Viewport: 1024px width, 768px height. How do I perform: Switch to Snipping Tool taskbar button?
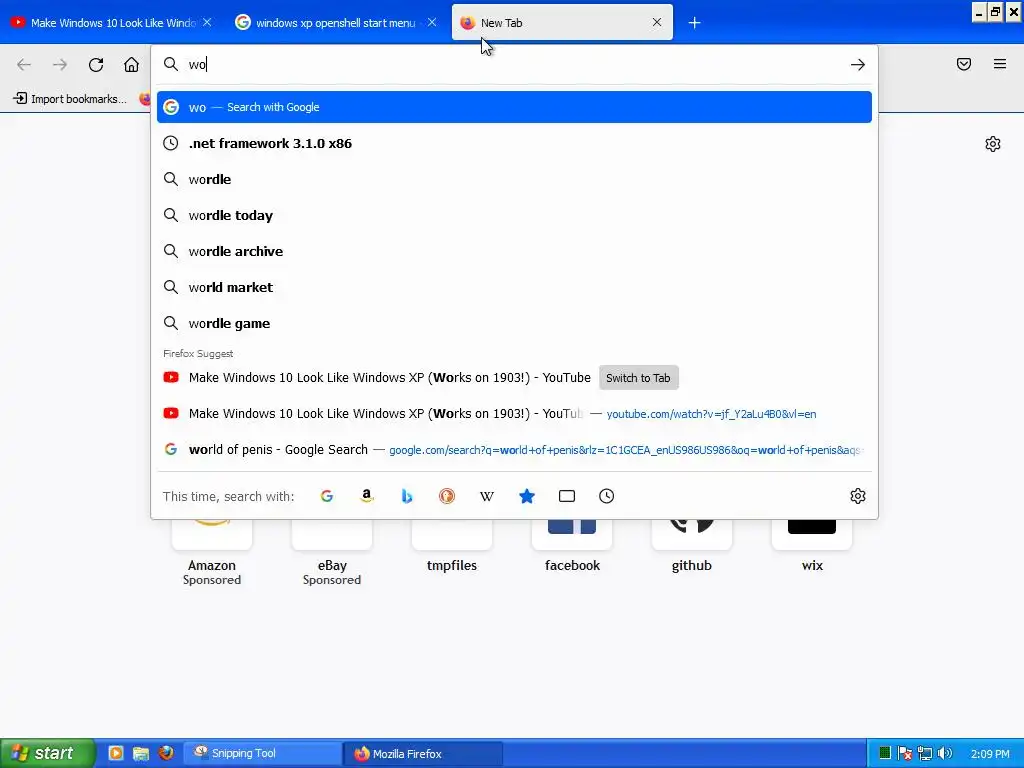262,754
